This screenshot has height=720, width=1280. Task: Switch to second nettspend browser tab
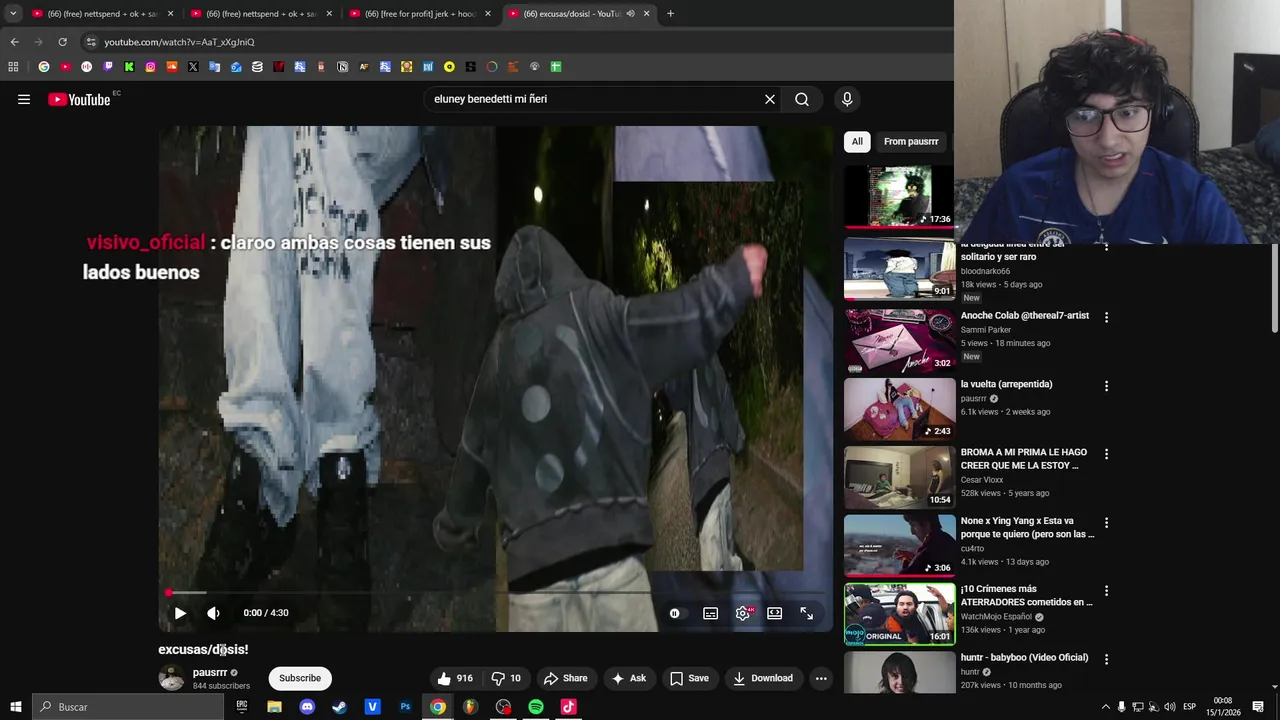(262, 13)
